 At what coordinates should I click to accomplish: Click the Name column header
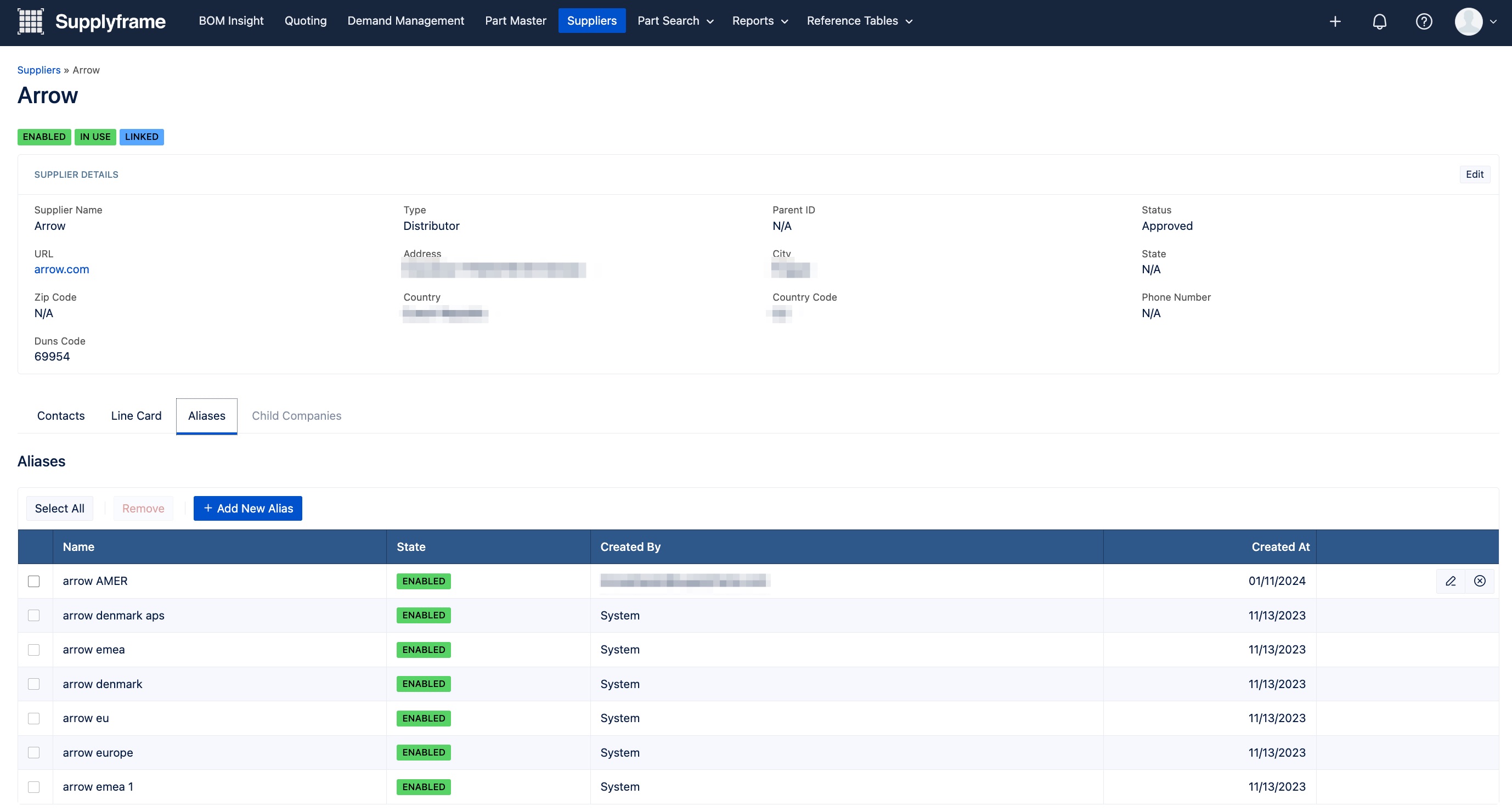(219, 547)
